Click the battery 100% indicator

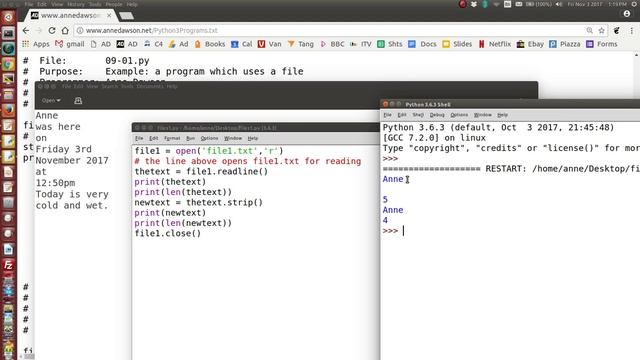point(539,4)
